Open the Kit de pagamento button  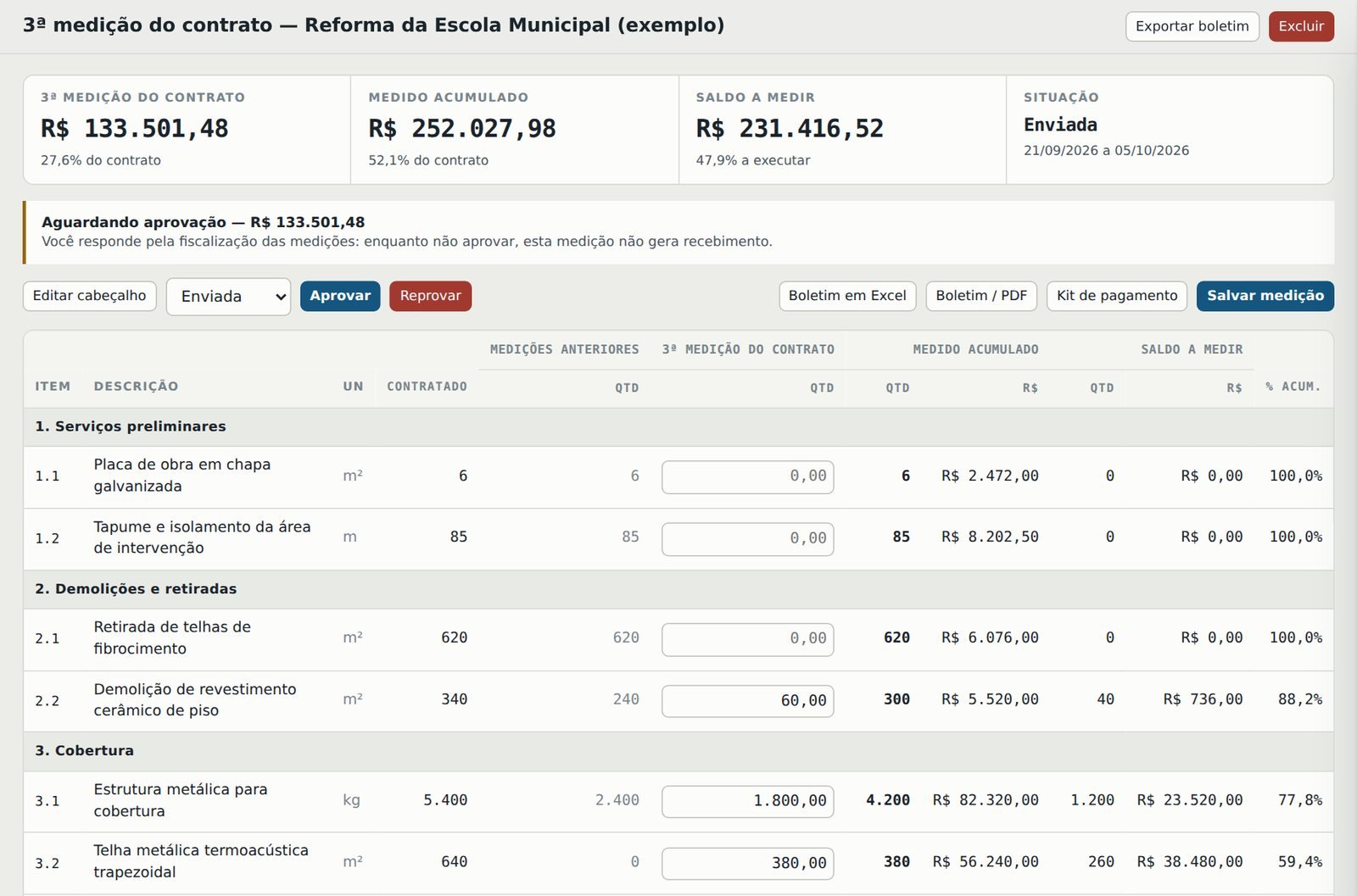click(x=1117, y=296)
